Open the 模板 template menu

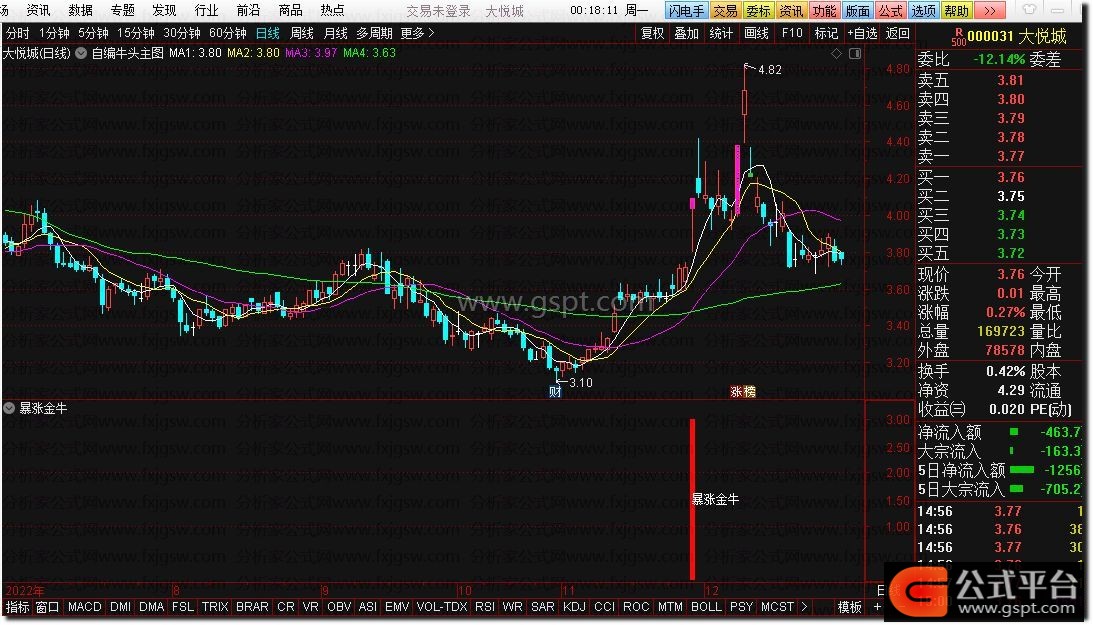pyautogui.click(x=849, y=607)
